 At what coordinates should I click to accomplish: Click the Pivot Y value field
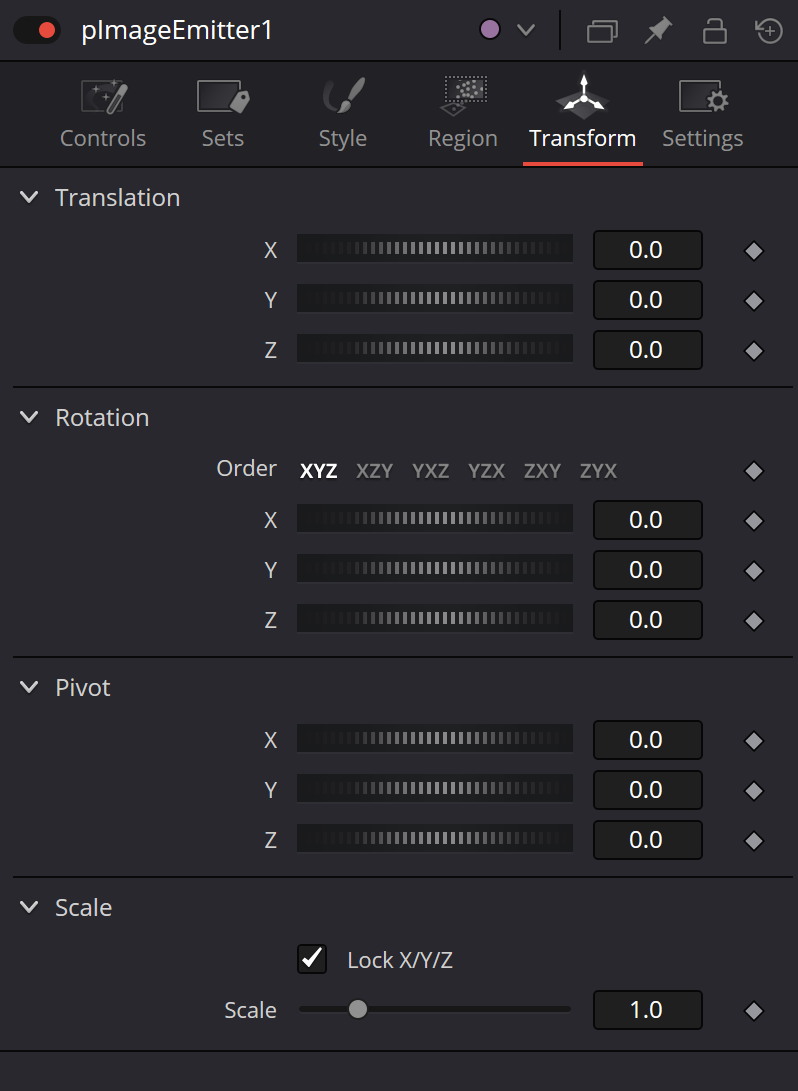(648, 790)
